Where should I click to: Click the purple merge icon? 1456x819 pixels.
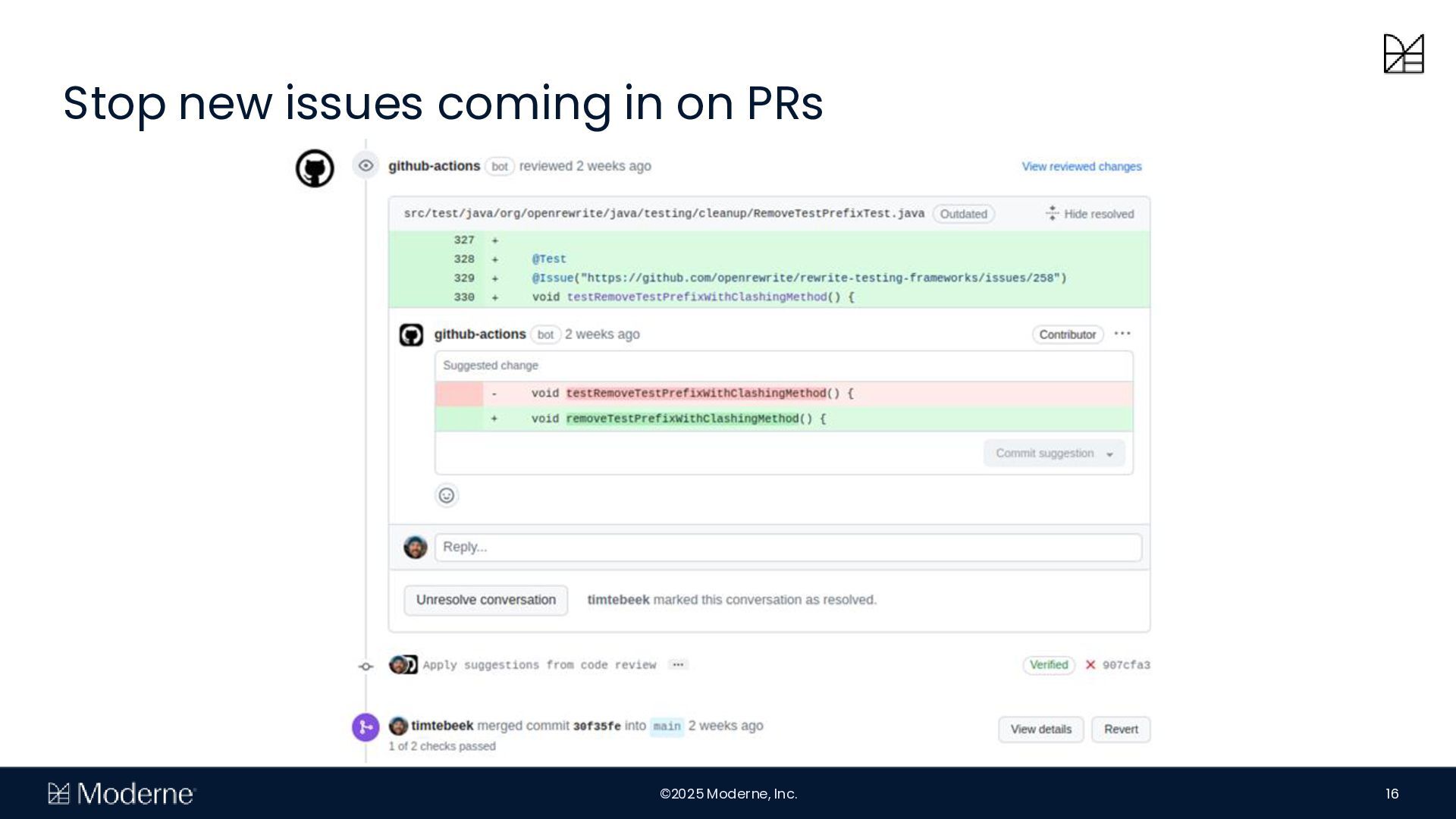click(x=366, y=726)
